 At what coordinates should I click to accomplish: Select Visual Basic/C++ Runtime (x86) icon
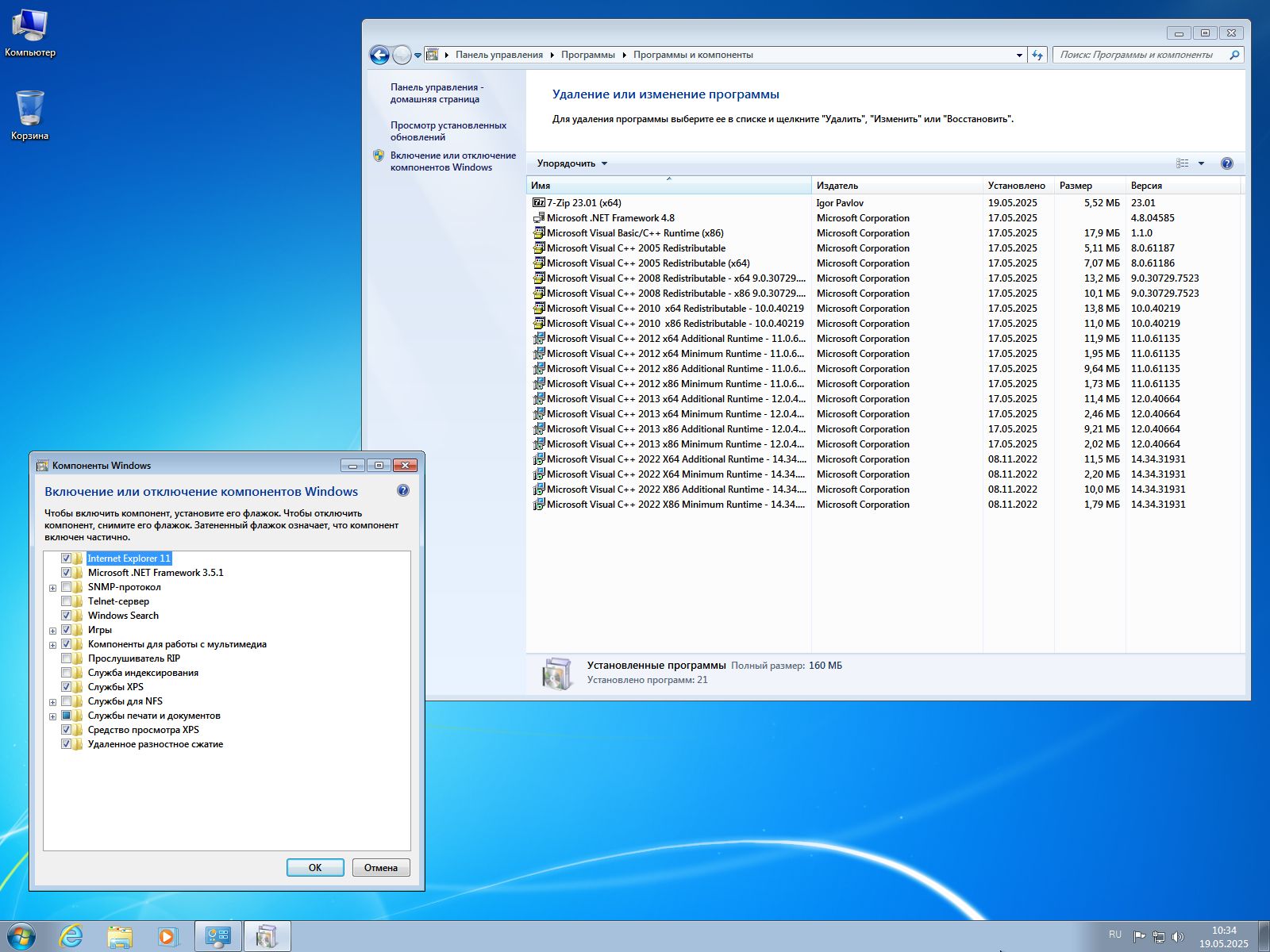(x=539, y=233)
